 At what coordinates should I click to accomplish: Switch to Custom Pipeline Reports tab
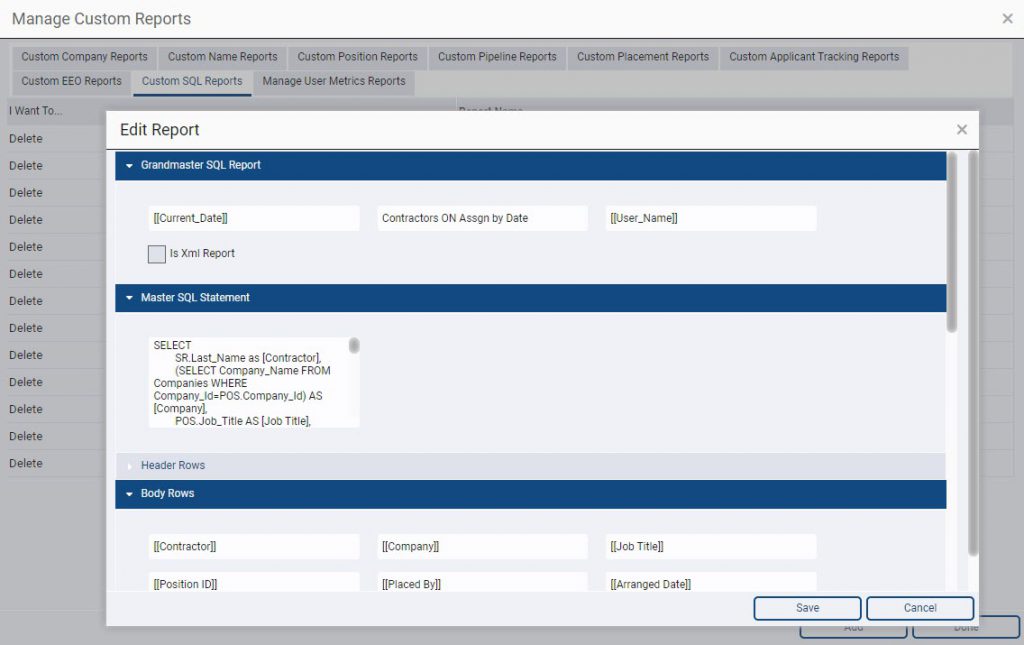click(497, 57)
